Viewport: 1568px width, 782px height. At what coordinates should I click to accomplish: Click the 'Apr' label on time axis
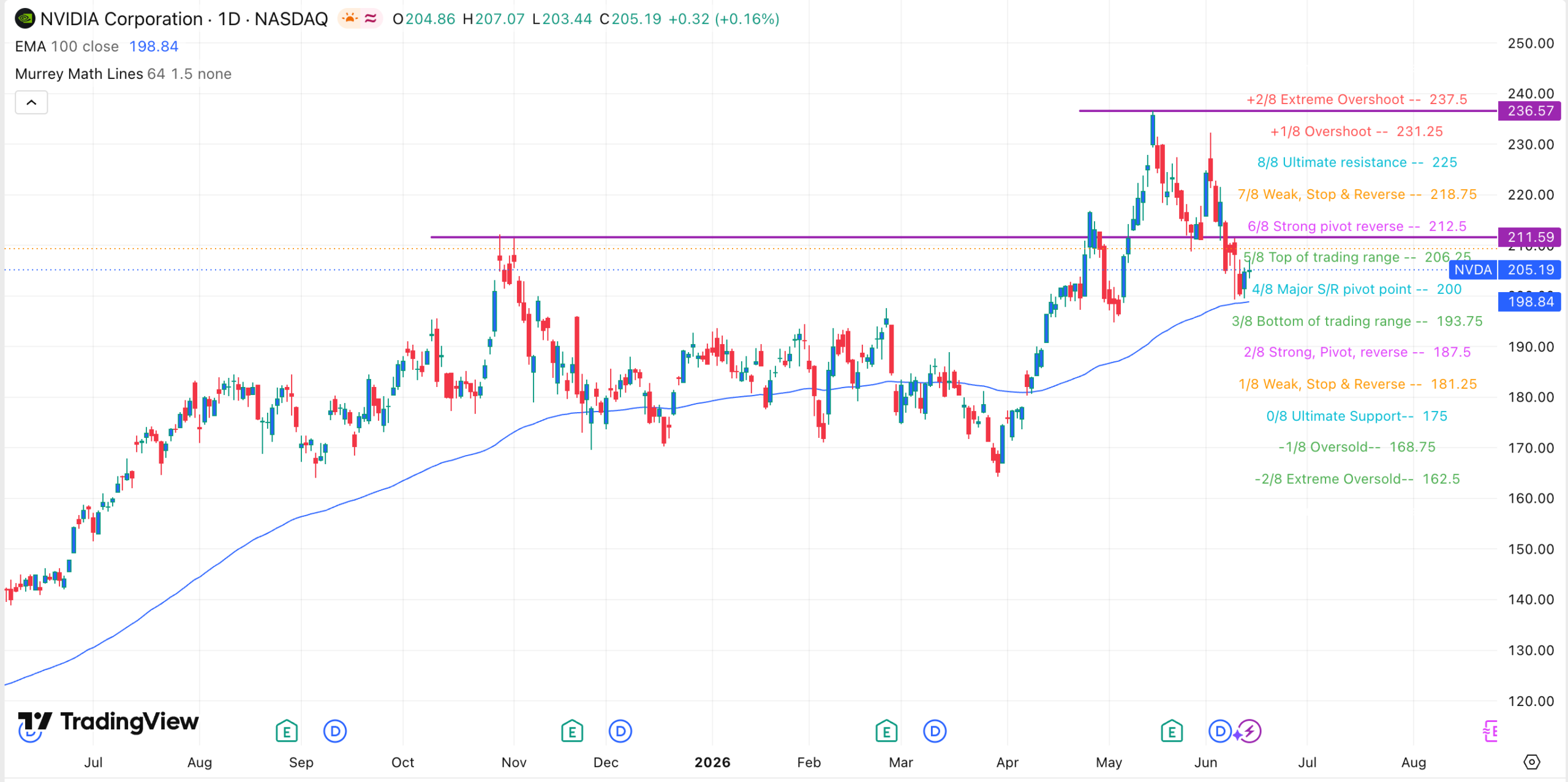1008,762
